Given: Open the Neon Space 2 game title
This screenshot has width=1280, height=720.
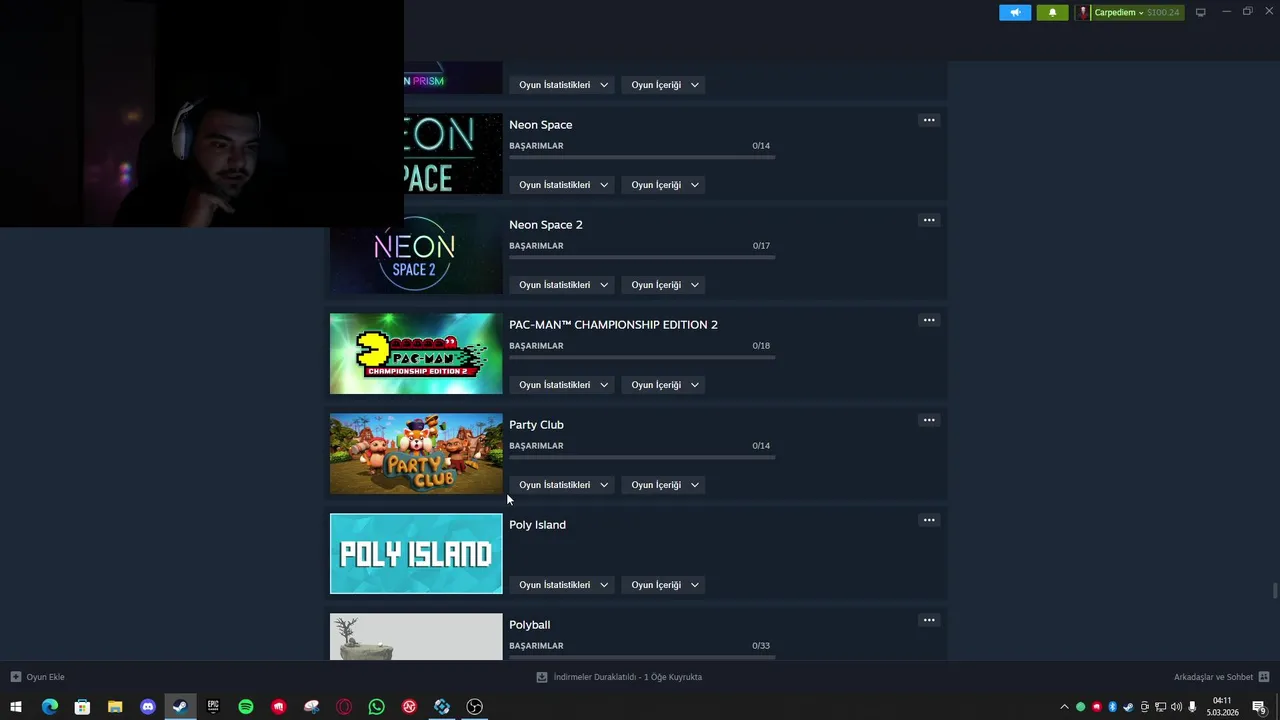Looking at the screenshot, I should [x=546, y=225].
